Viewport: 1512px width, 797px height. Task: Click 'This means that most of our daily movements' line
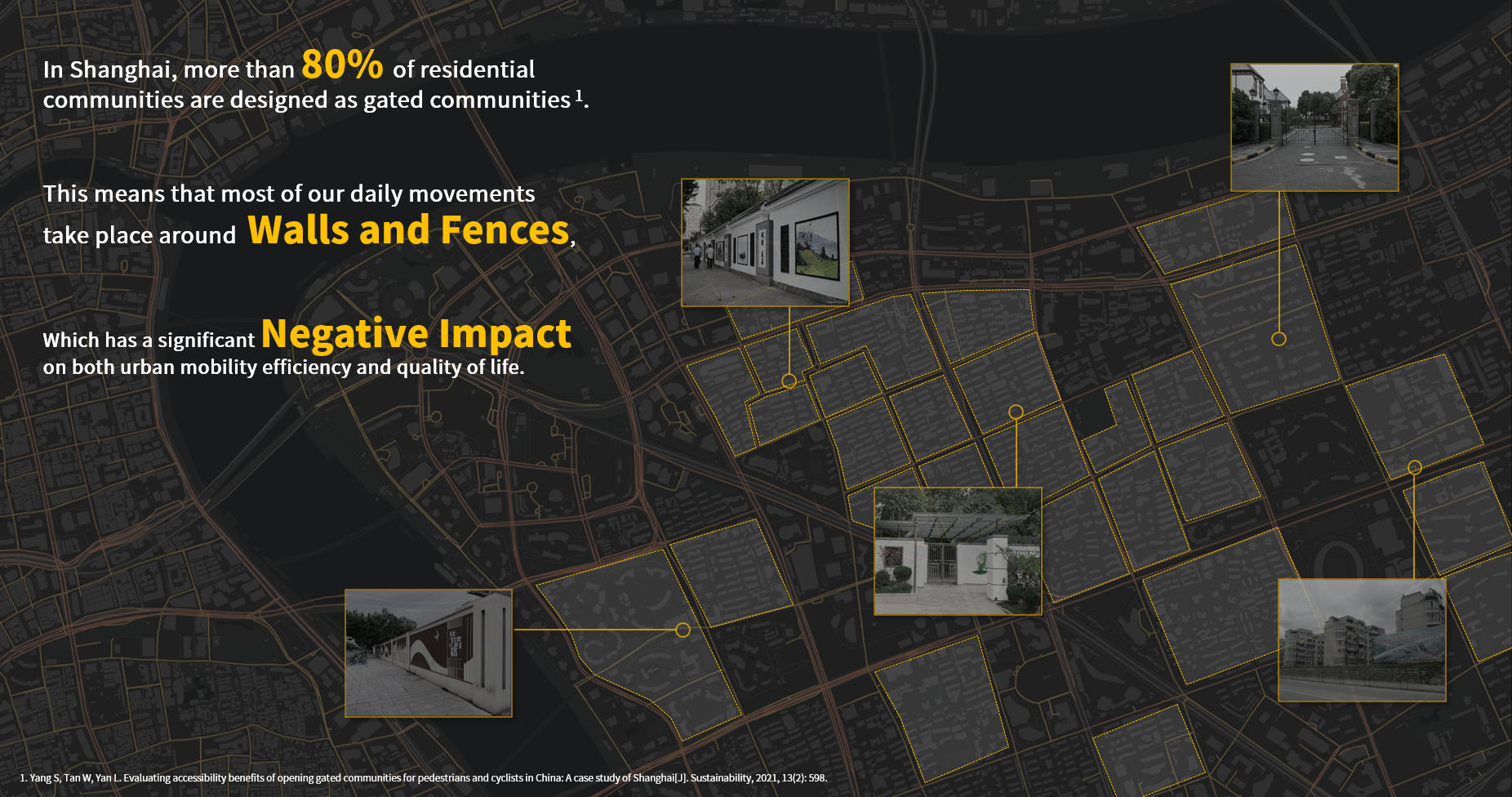pyautogui.click(x=289, y=194)
